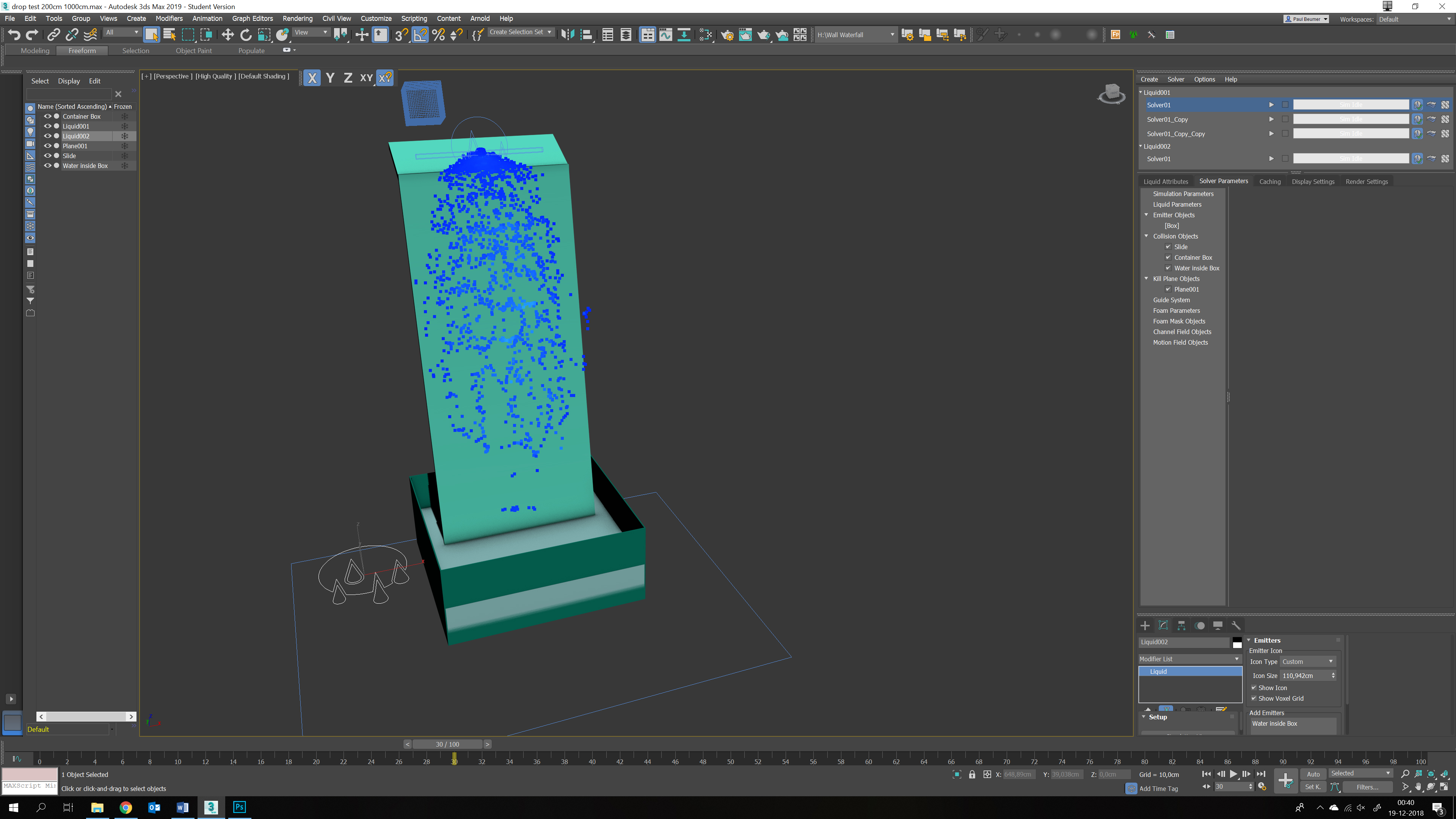Image resolution: width=1456 pixels, height=819 pixels.
Task: Activate the Select and Rotate tool
Action: [x=246, y=35]
